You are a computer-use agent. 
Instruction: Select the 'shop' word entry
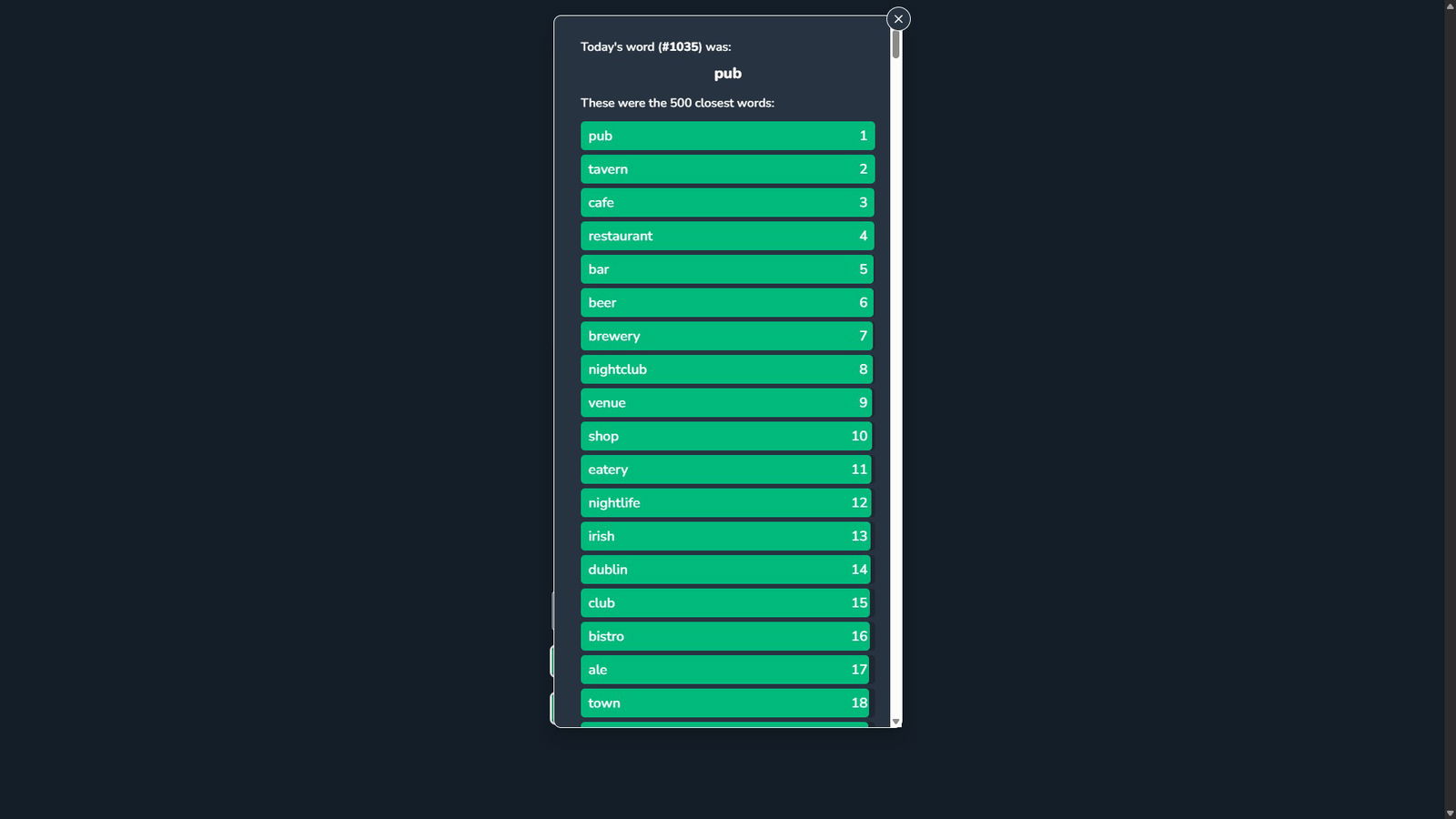click(727, 436)
